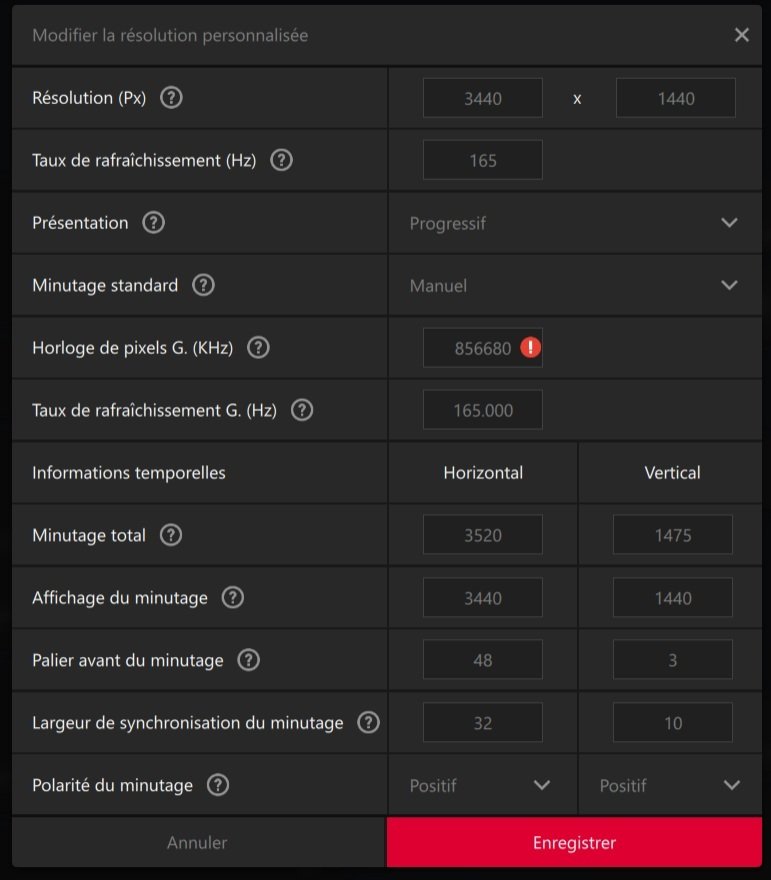
Task: Click Palier avant du minutage help icon
Action: tap(248, 660)
